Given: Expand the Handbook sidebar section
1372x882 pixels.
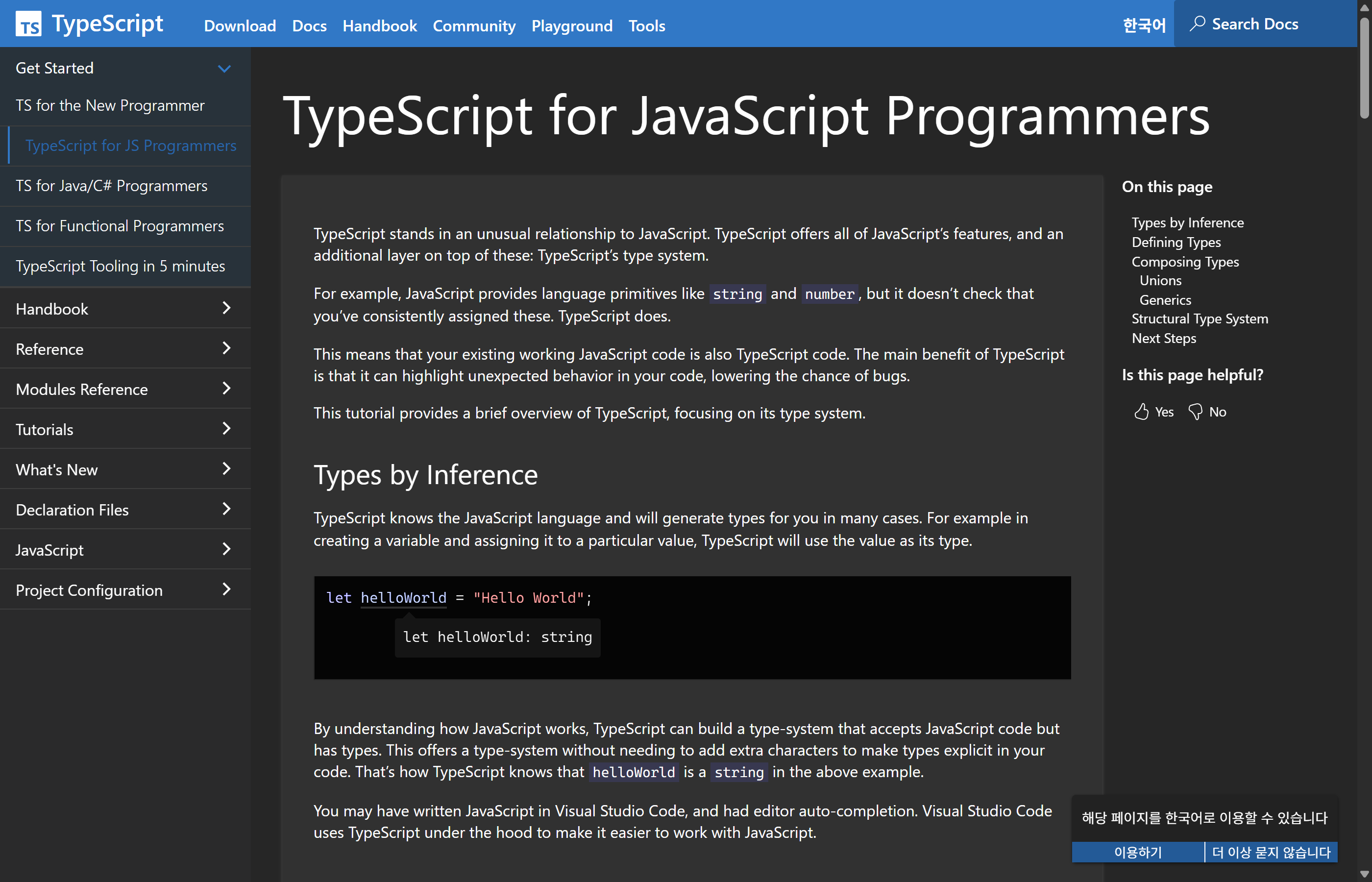Looking at the screenshot, I should (x=227, y=308).
